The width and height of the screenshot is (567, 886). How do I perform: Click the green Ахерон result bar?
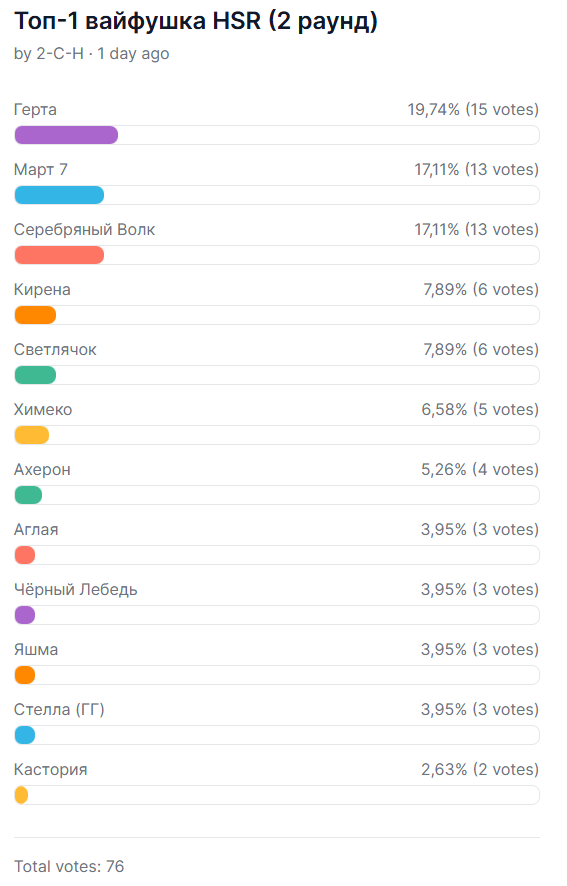click(28, 496)
